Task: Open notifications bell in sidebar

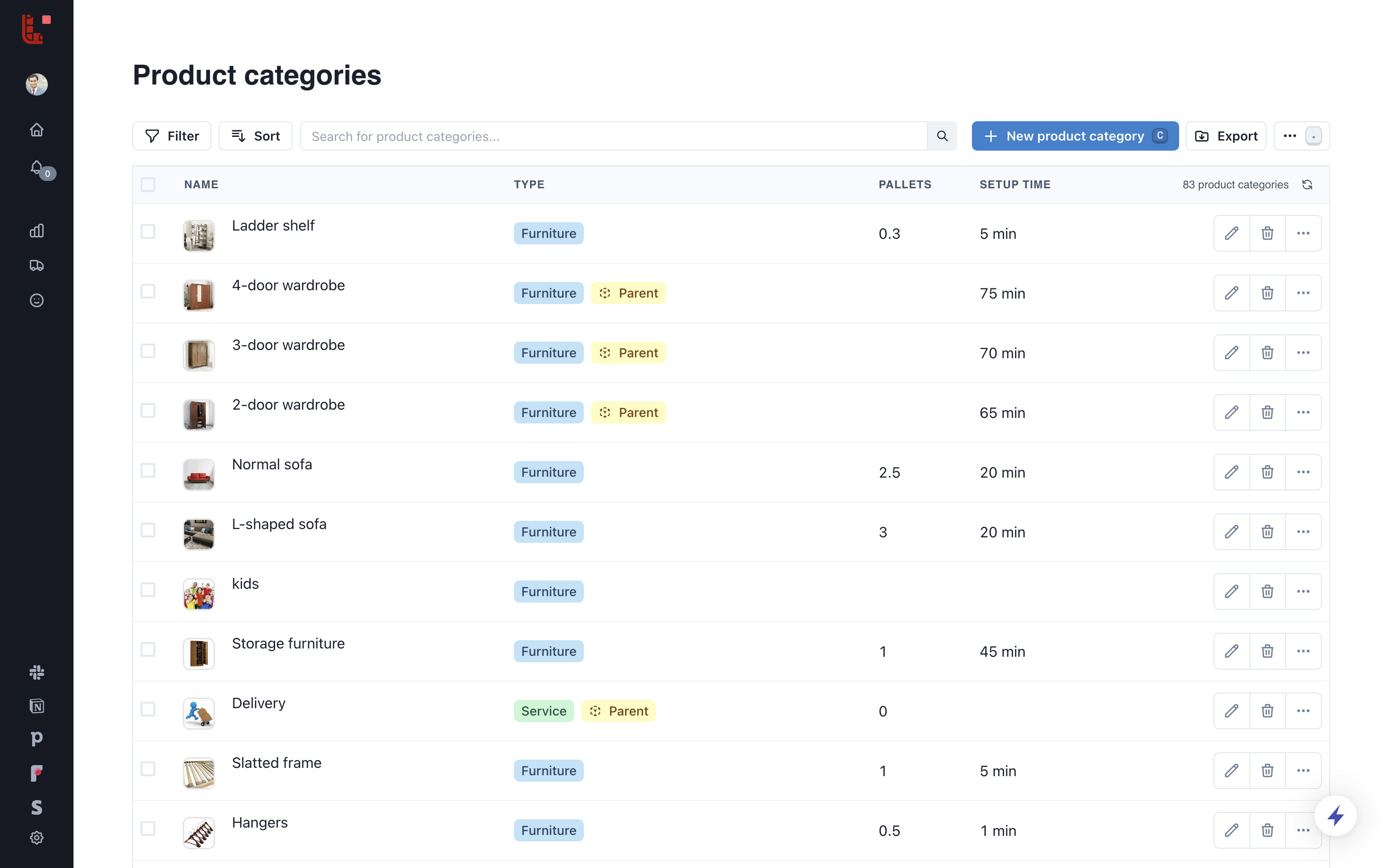Action: pyautogui.click(x=37, y=167)
